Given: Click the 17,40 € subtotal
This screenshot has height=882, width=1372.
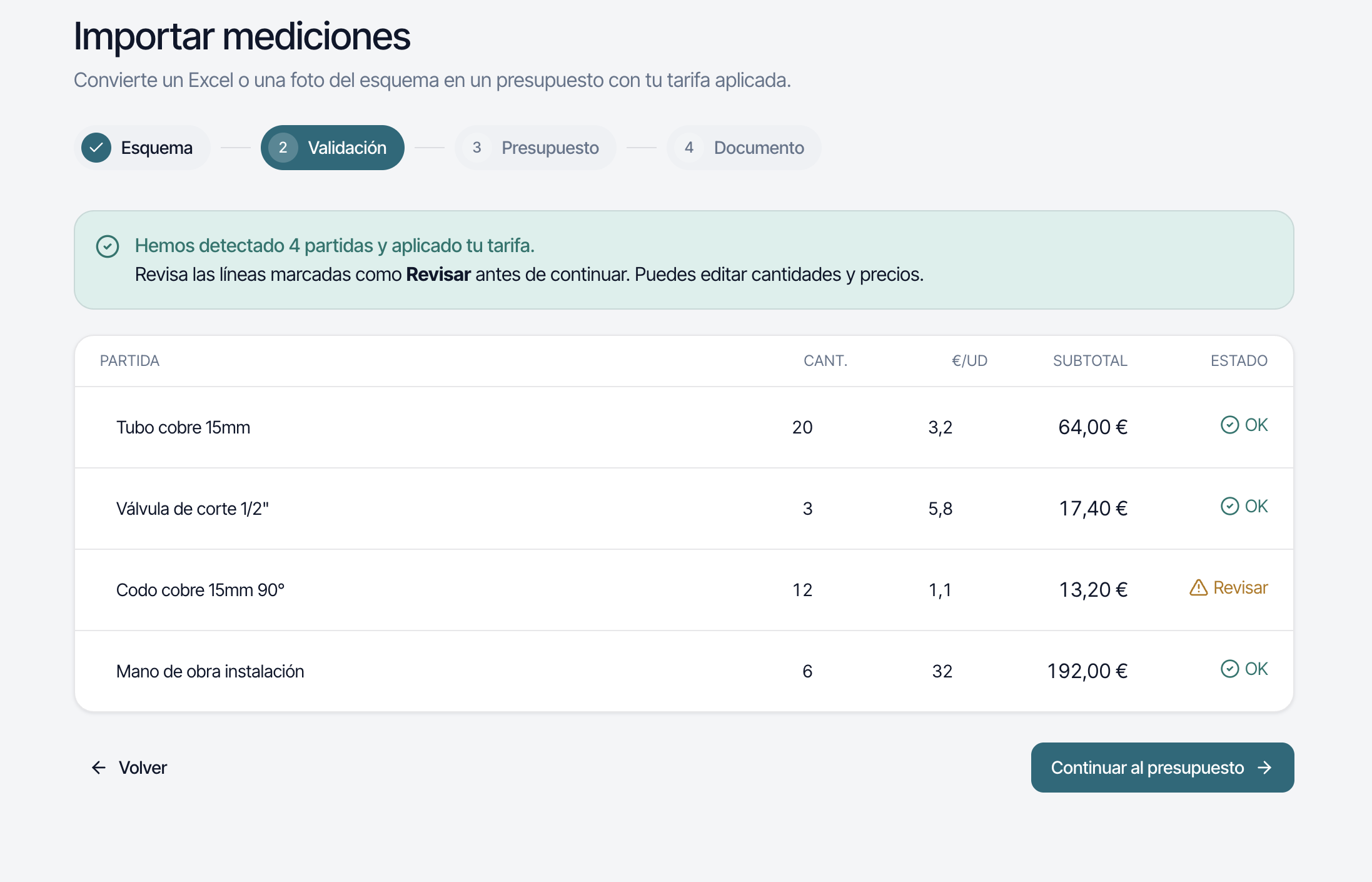Looking at the screenshot, I should [x=1093, y=509].
